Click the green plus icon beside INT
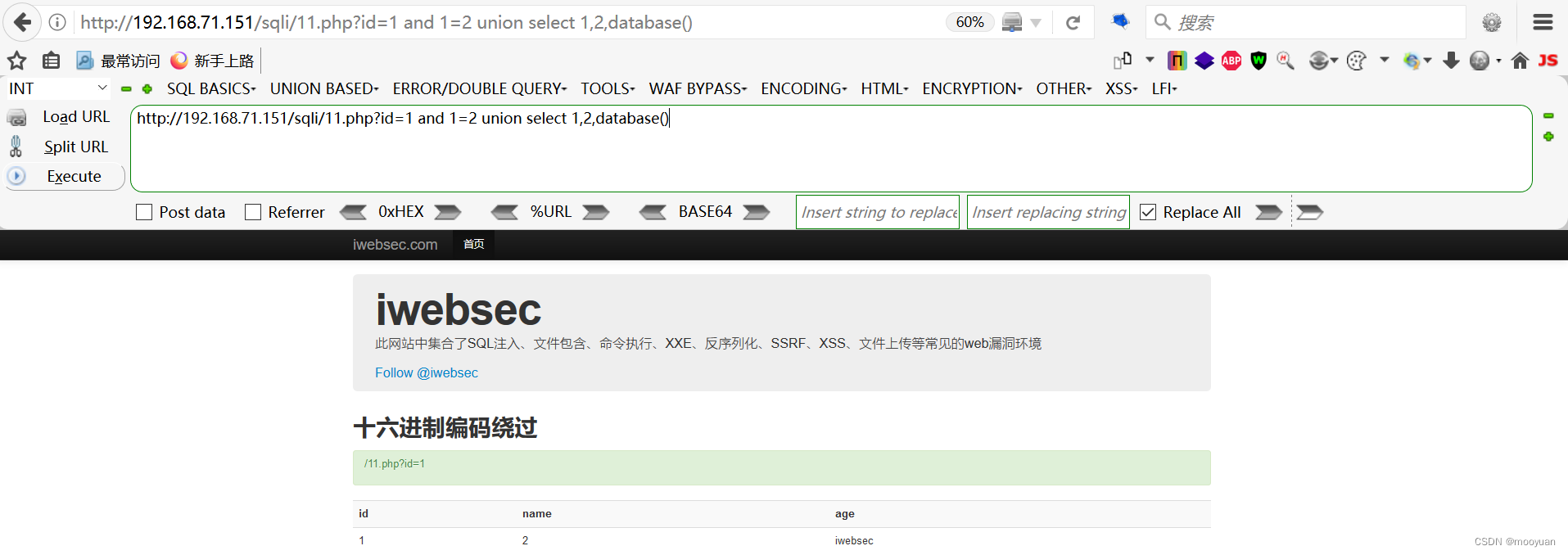The image size is (1568, 555). point(147,88)
